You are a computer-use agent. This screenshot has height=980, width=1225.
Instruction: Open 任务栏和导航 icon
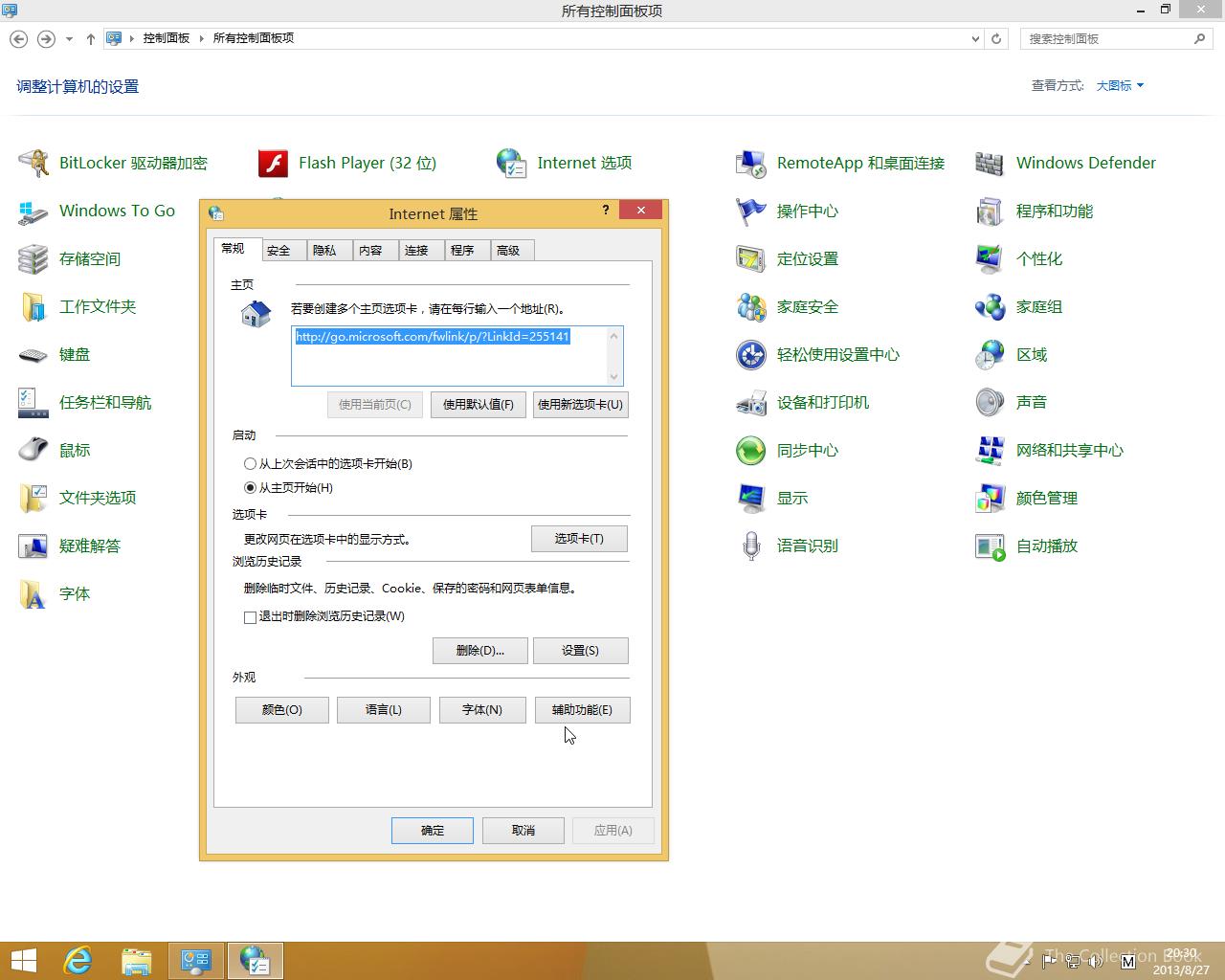click(x=33, y=403)
